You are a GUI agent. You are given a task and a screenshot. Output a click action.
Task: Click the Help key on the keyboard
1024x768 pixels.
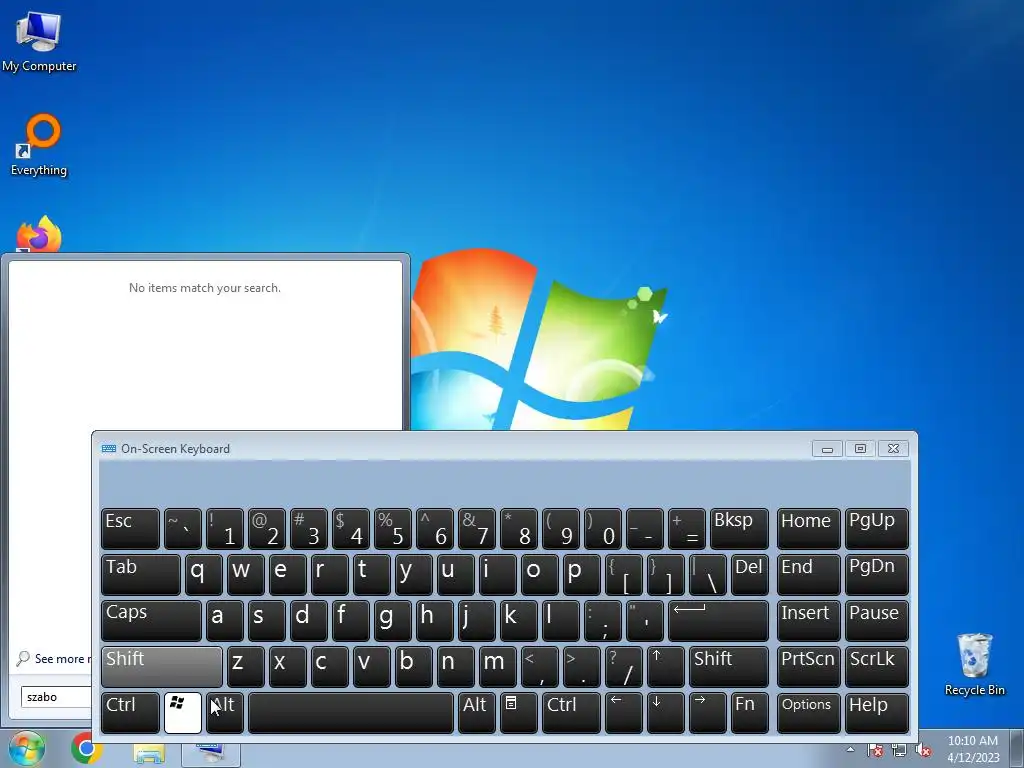[876, 712]
